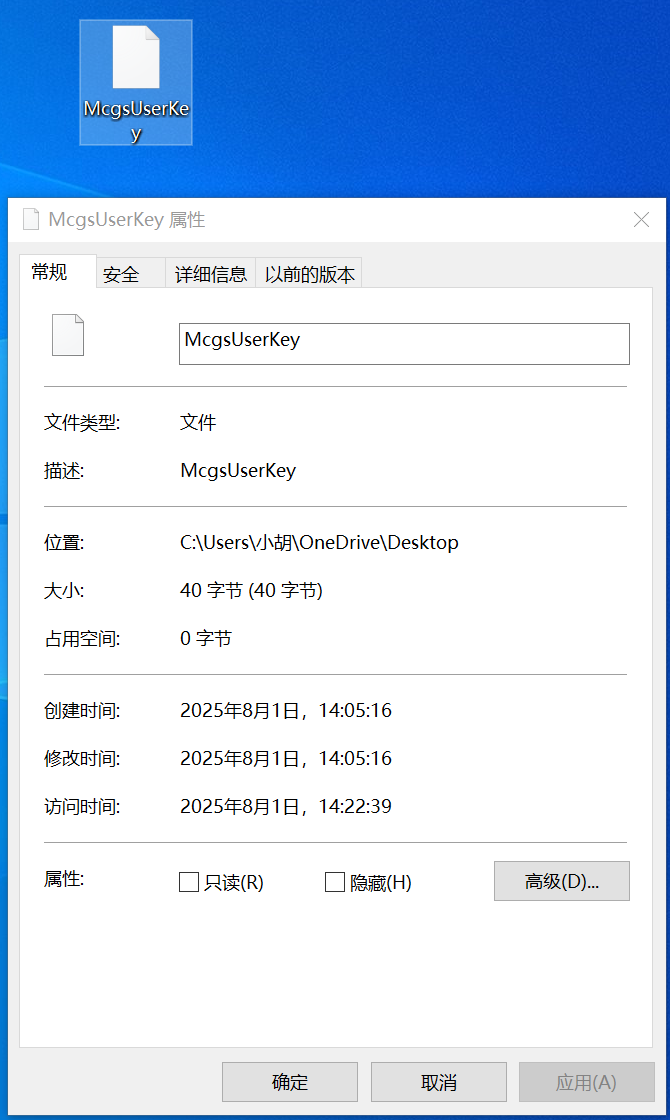Click the McgsUserKey file name text box

click(x=404, y=343)
